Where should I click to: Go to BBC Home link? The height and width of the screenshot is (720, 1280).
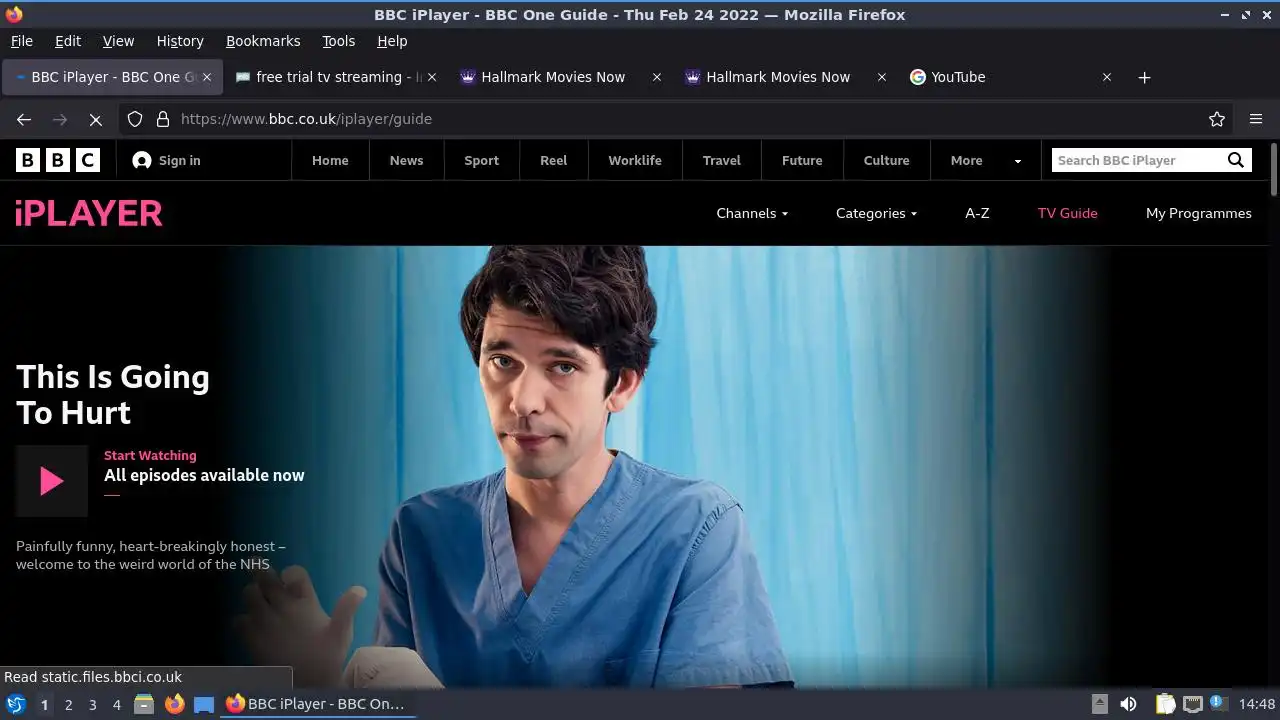tap(330, 160)
